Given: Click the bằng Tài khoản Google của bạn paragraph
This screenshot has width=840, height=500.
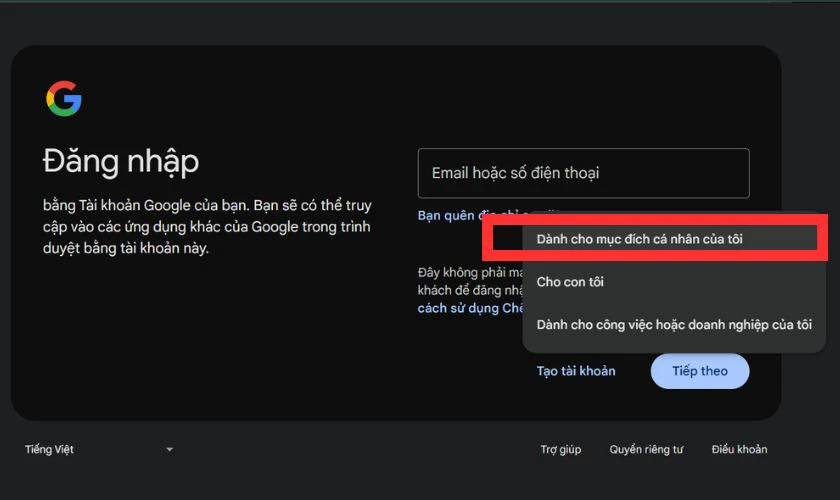Looking at the screenshot, I should point(207,227).
